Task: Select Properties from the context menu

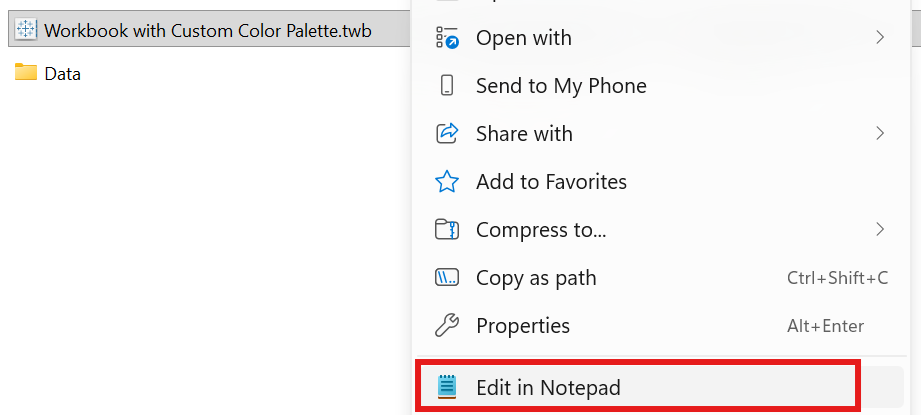Action: (x=523, y=326)
